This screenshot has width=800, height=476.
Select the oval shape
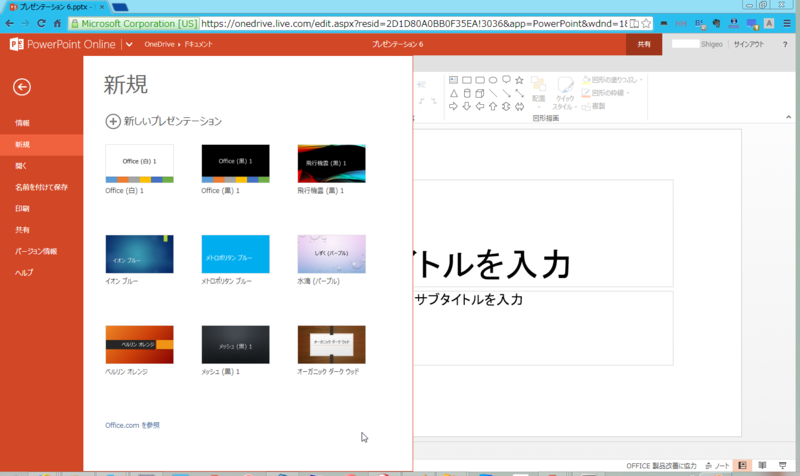tap(493, 80)
